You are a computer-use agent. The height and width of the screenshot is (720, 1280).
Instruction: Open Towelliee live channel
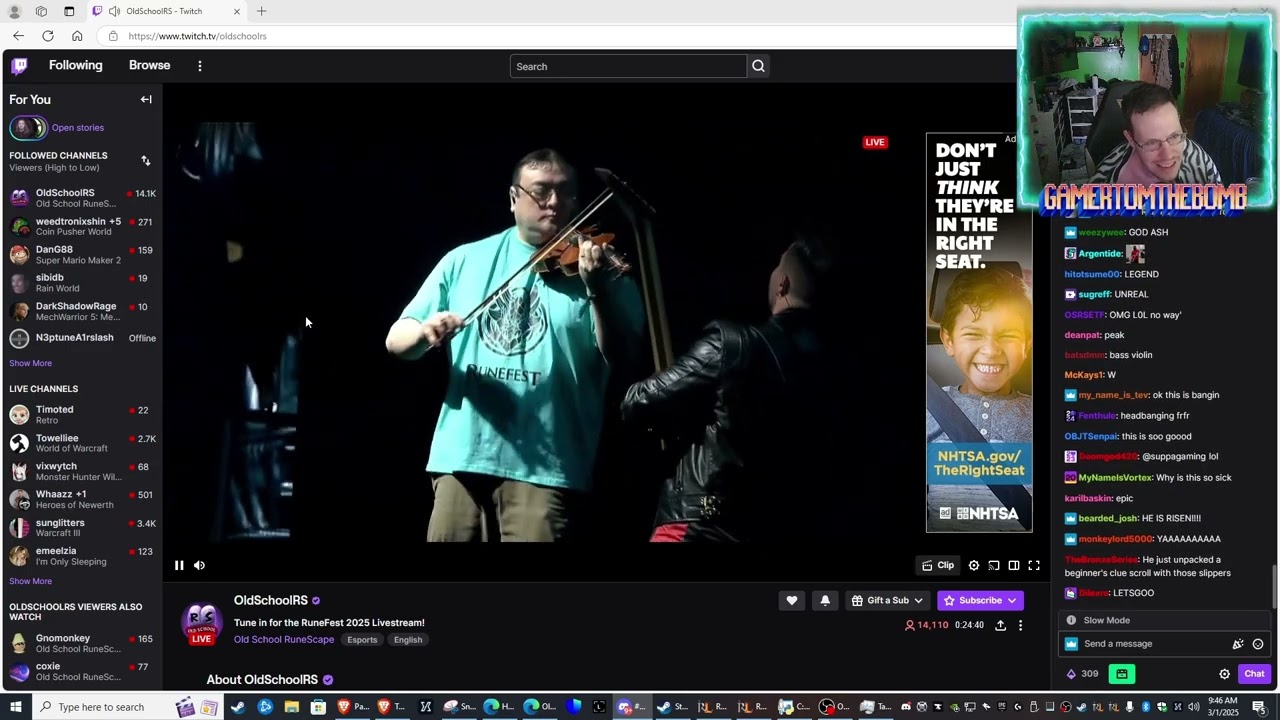pos(81,443)
